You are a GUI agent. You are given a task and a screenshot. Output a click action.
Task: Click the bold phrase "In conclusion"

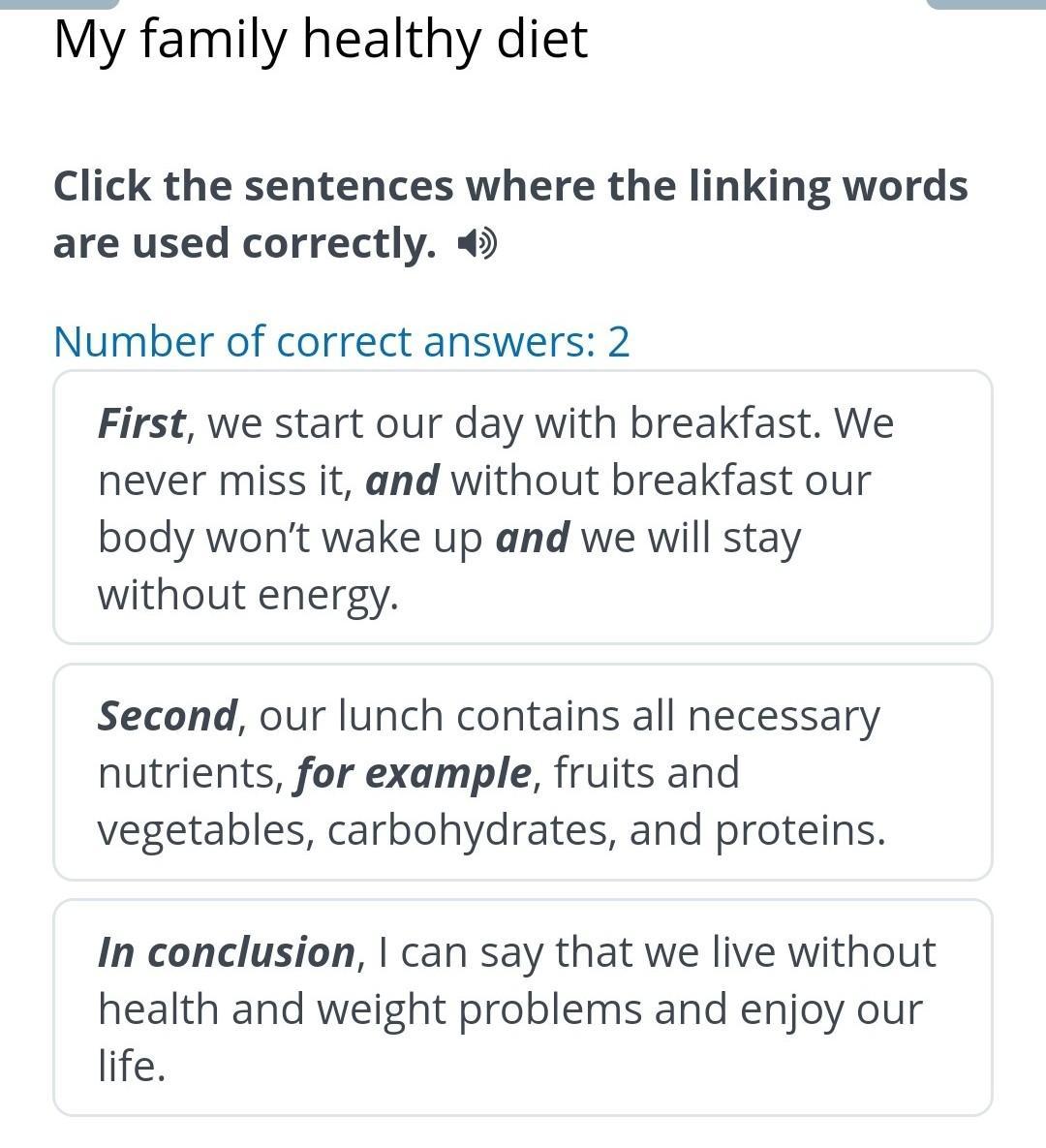[227, 952]
